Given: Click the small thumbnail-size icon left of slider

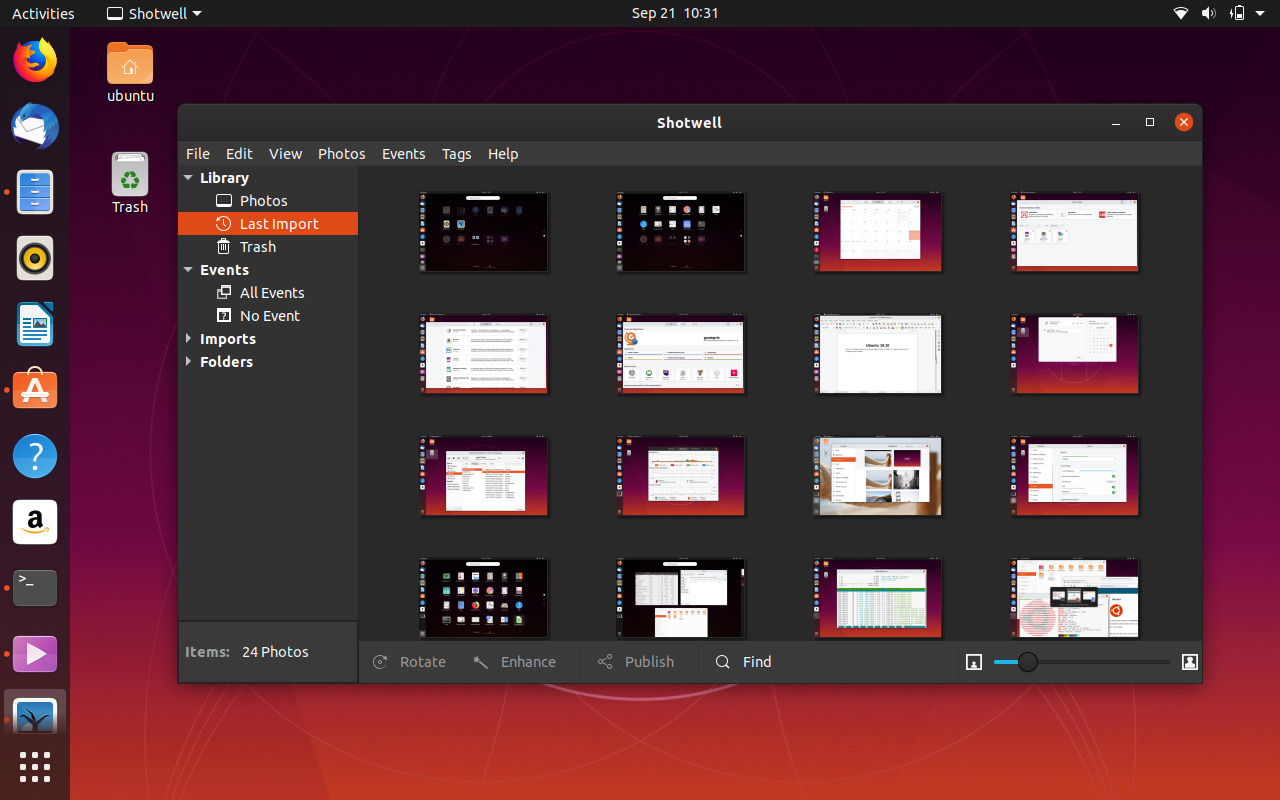Looking at the screenshot, I should [x=974, y=662].
